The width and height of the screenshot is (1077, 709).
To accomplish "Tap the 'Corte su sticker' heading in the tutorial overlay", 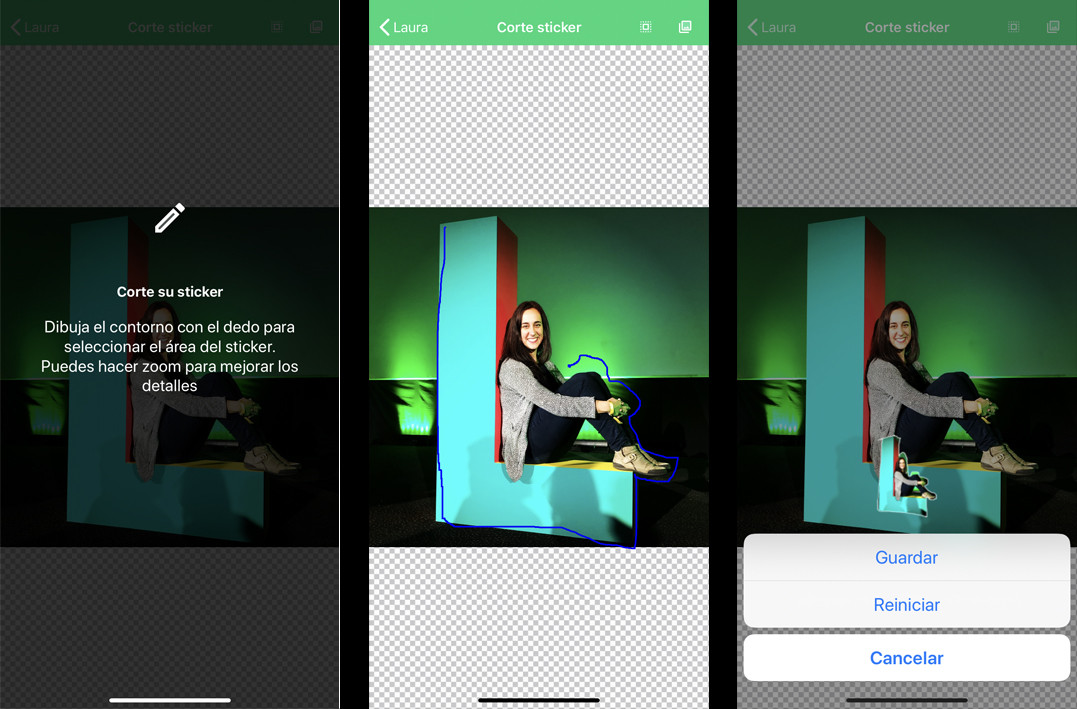I will (x=170, y=292).
